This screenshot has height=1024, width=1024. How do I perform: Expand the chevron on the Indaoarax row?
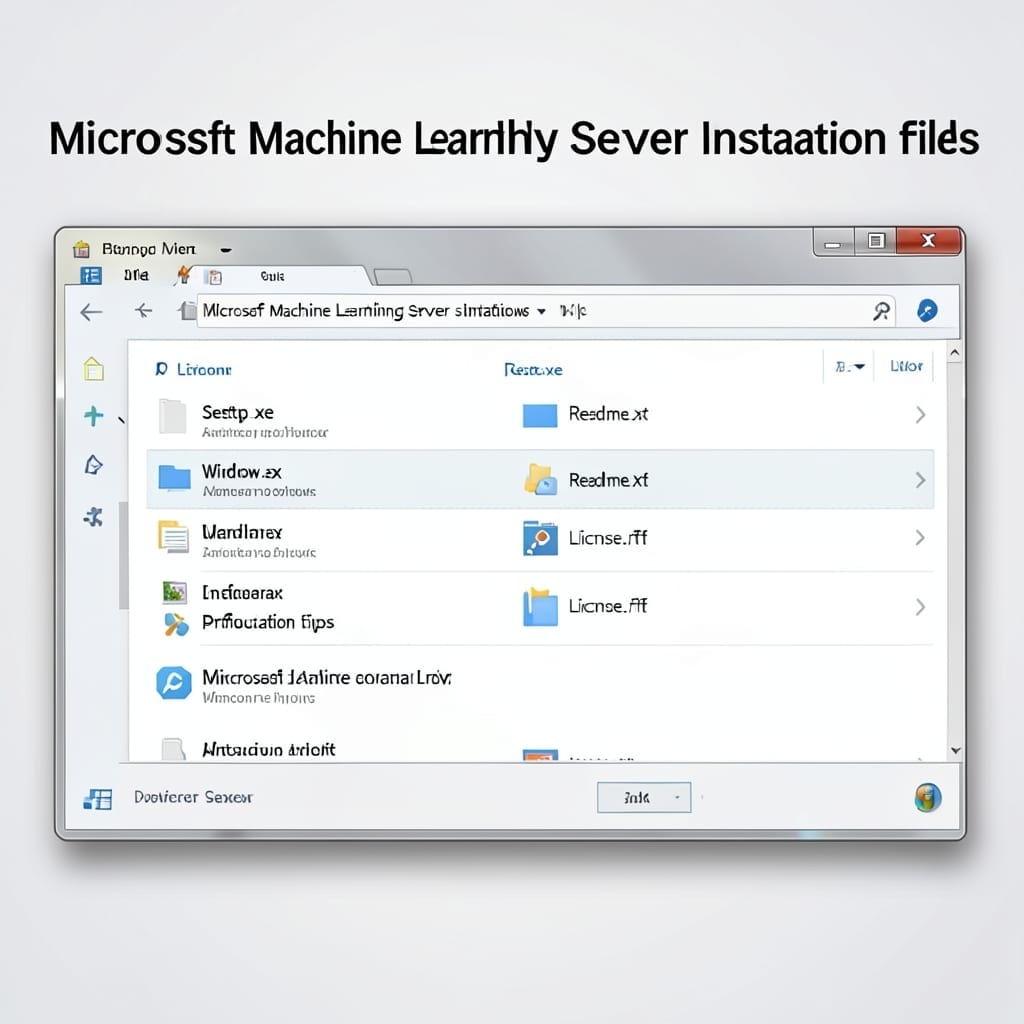tap(920, 607)
